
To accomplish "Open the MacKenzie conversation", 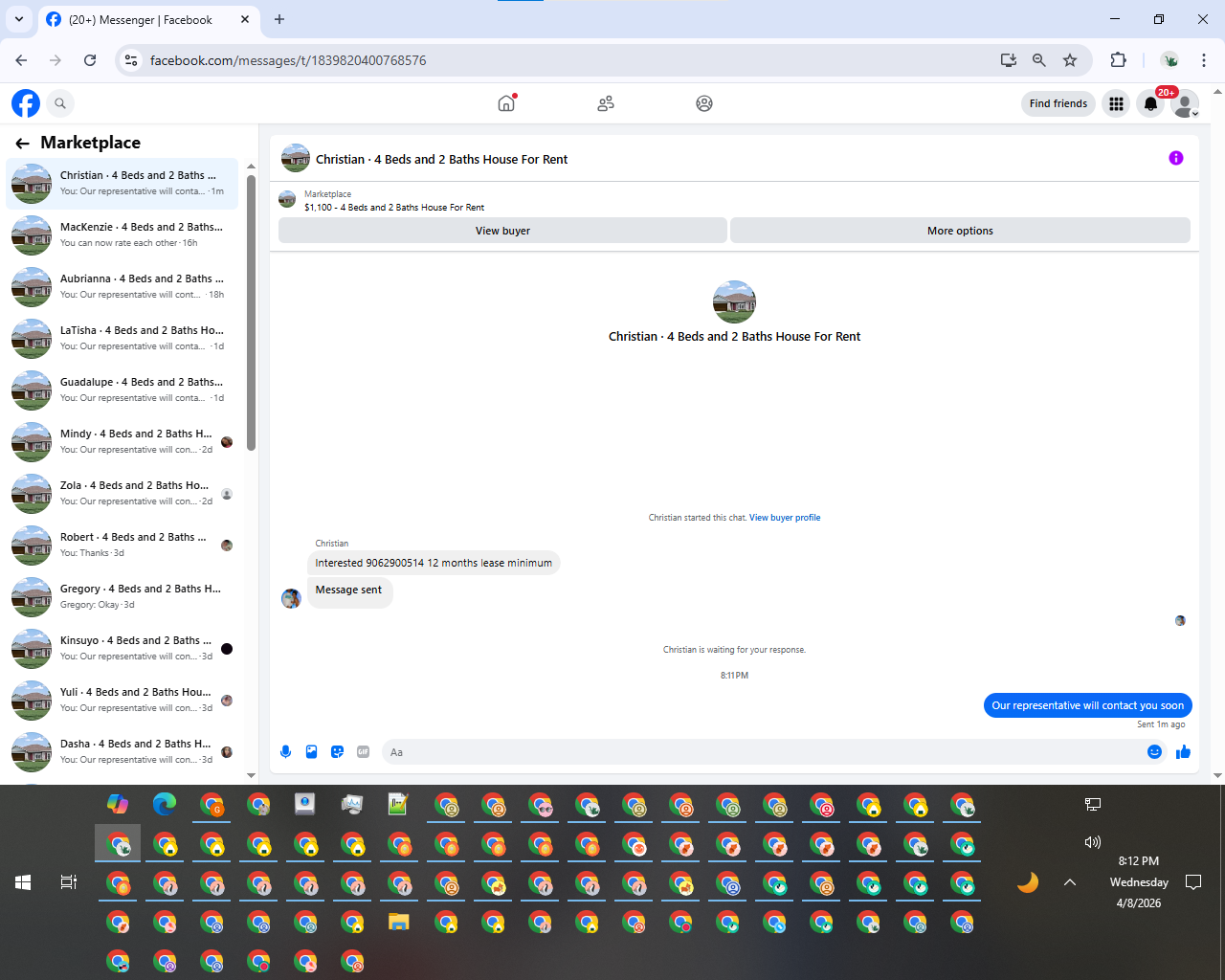I will tap(122, 234).
